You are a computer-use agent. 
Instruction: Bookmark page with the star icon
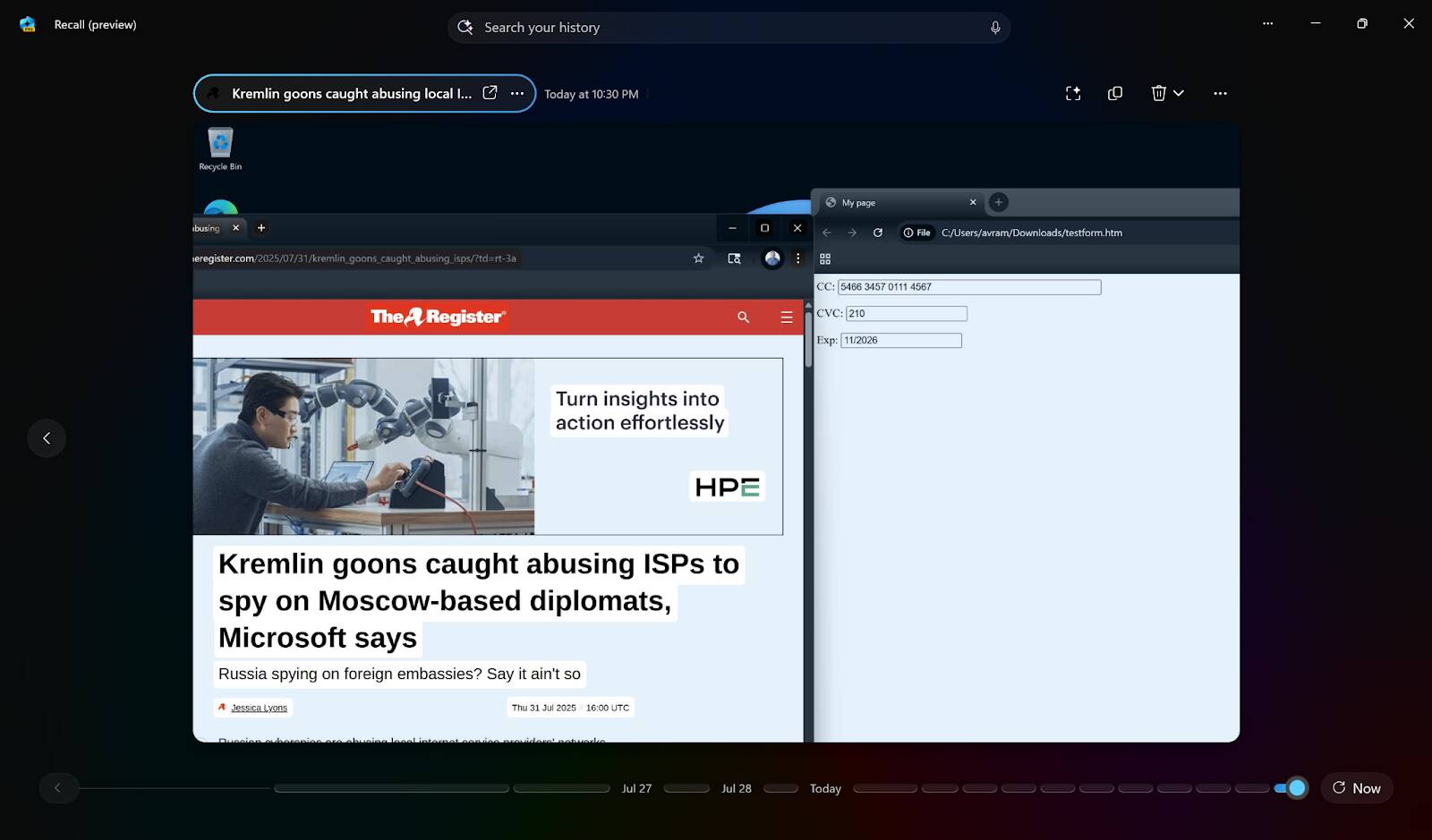(698, 259)
